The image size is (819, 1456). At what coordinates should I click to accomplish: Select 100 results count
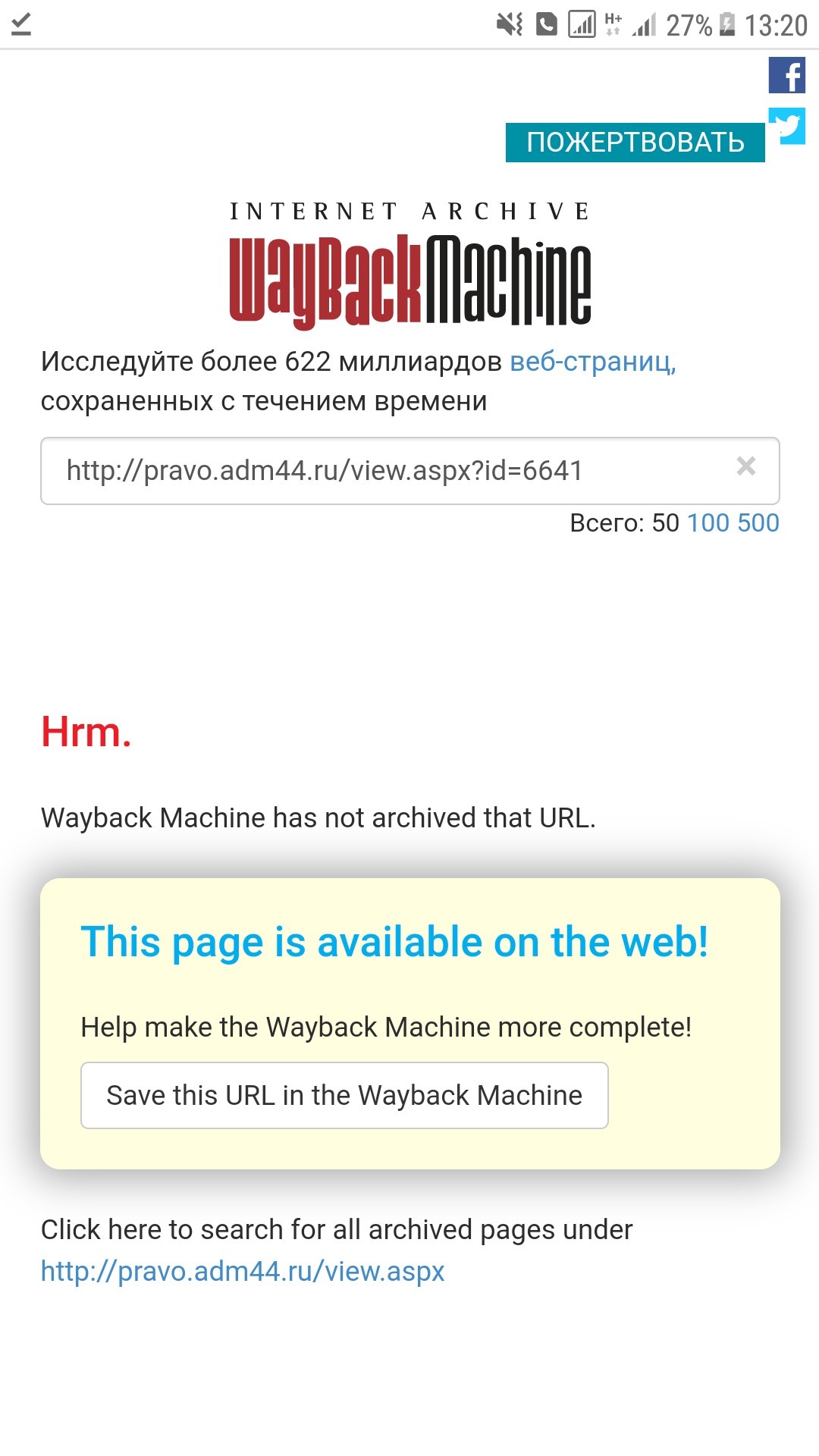click(x=708, y=523)
